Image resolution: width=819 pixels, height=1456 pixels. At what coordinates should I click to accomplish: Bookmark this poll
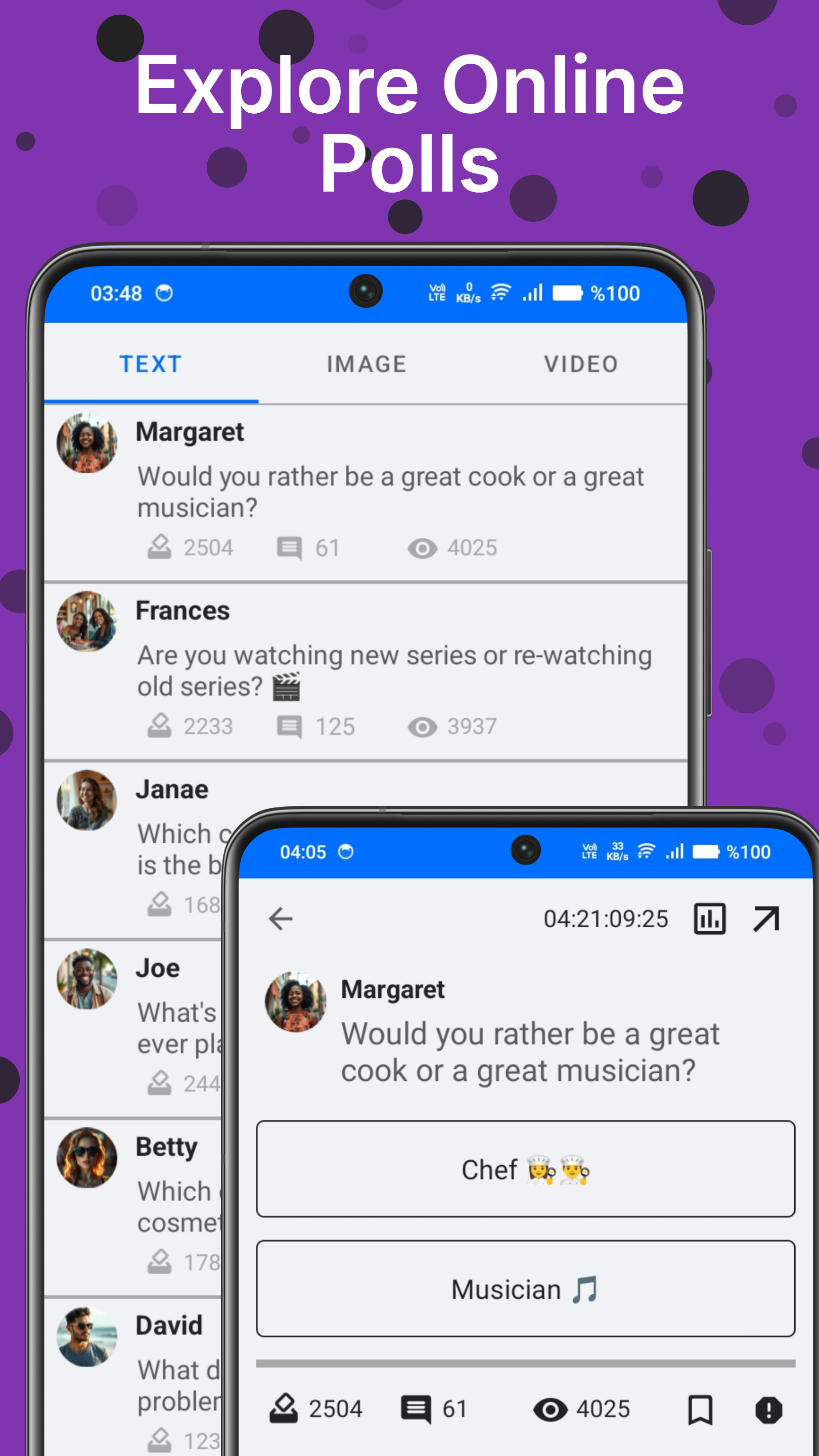tap(700, 1409)
